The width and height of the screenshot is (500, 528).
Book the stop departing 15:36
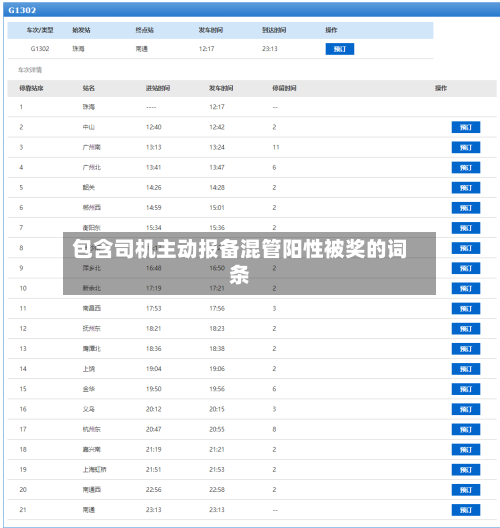[466, 228]
